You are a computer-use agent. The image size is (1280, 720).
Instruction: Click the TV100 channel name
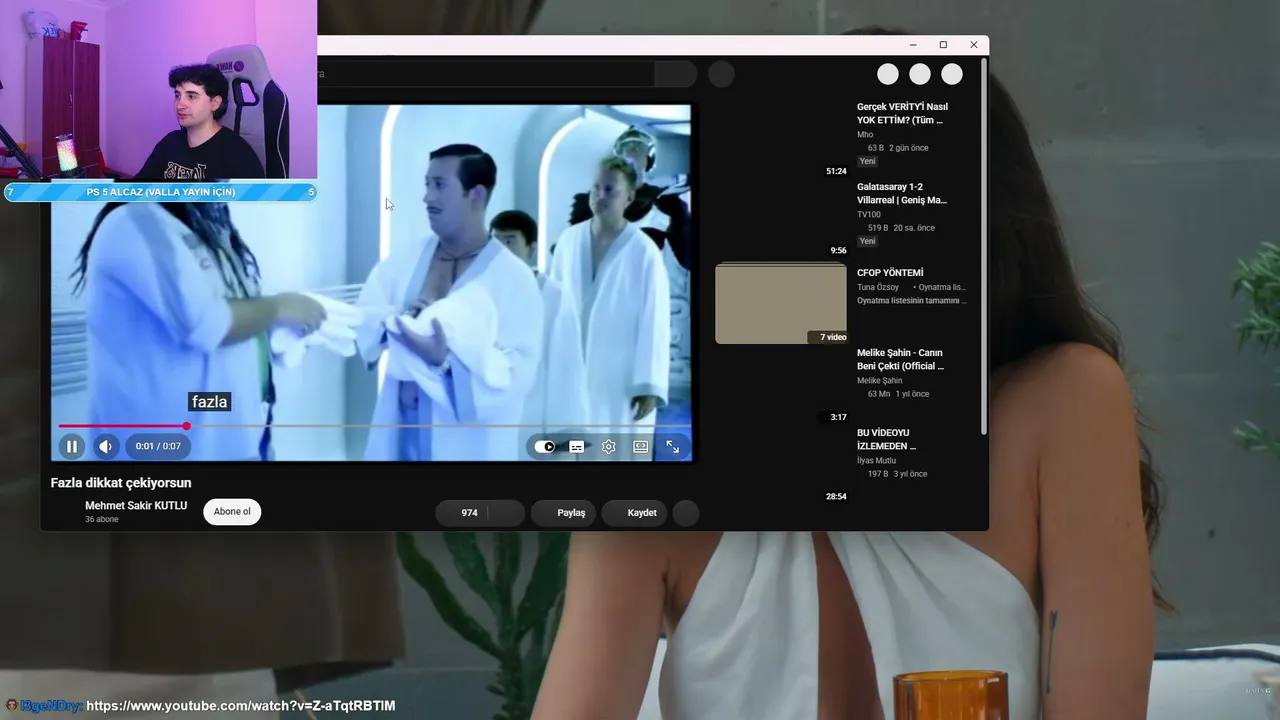[x=869, y=215]
